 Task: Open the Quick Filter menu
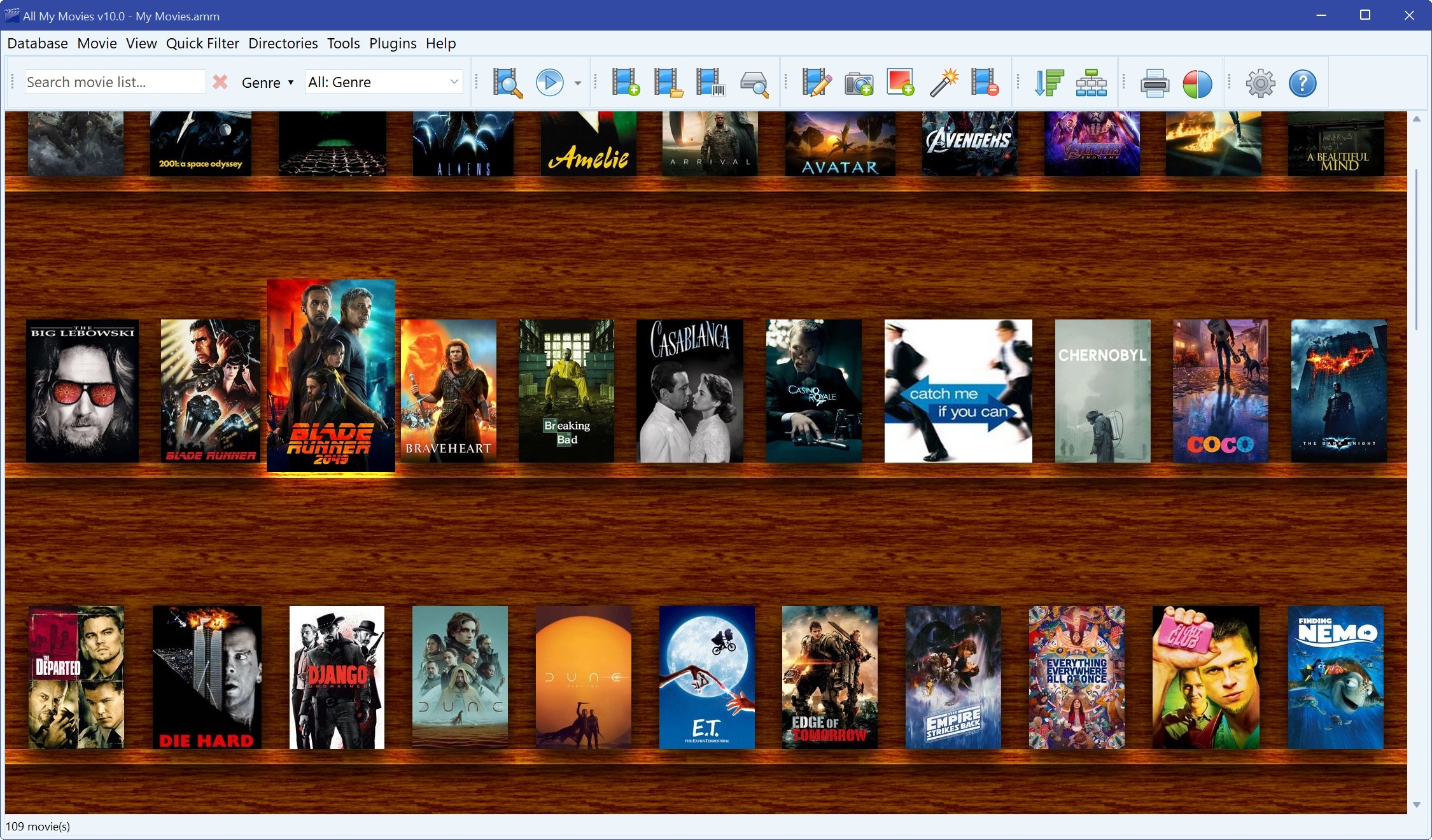pyautogui.click(x=202, y=43)
